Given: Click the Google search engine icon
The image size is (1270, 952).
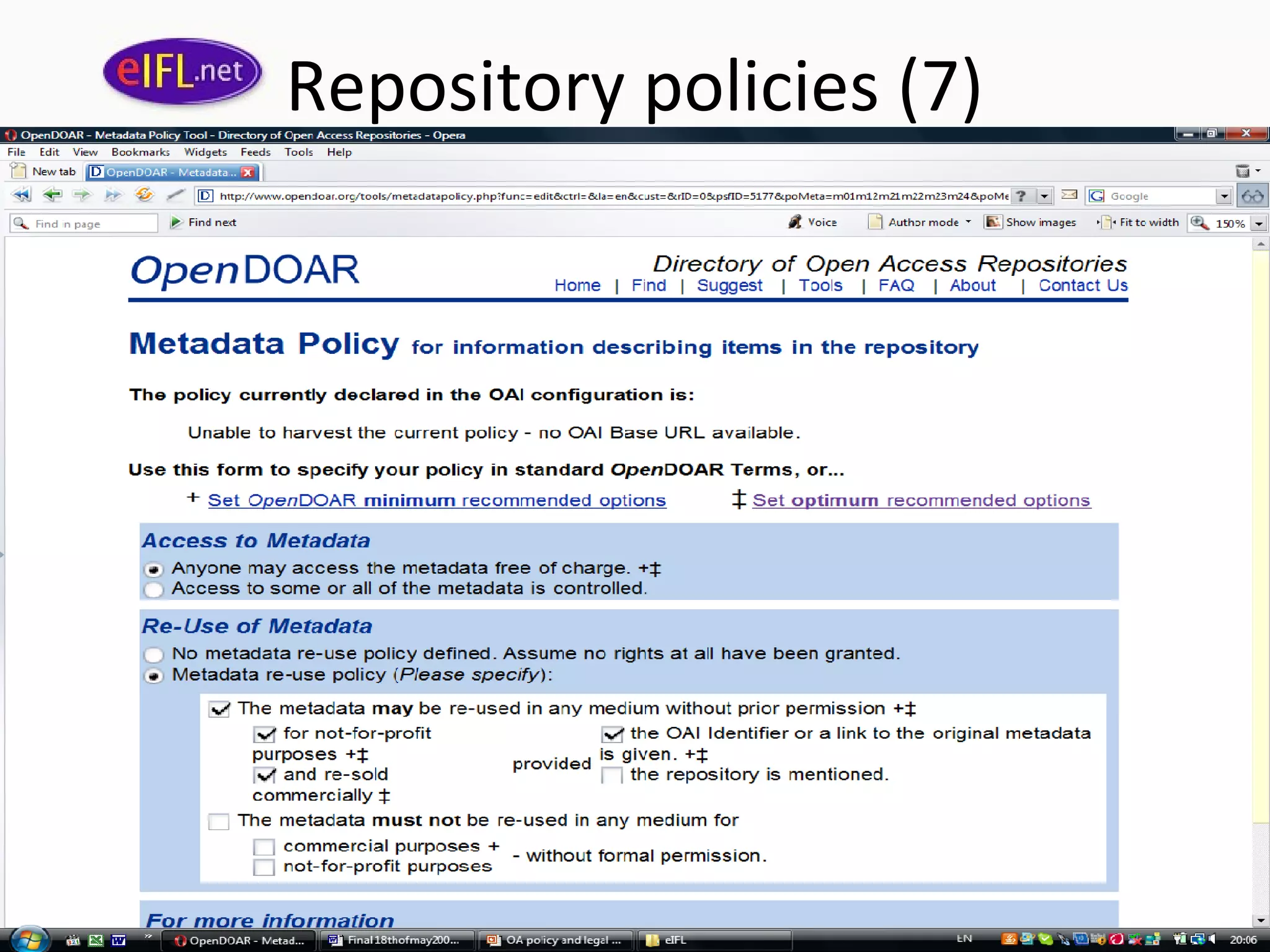Looking at the screenshot, I should coord(1097,196).
